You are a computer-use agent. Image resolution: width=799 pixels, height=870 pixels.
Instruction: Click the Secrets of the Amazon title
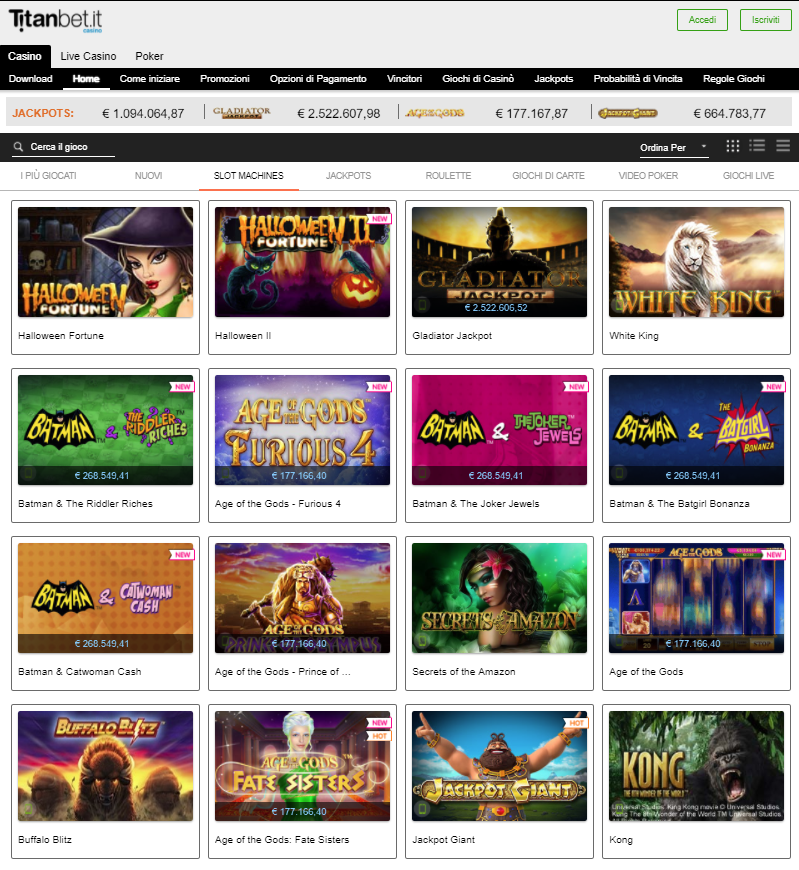click(464, 671)
